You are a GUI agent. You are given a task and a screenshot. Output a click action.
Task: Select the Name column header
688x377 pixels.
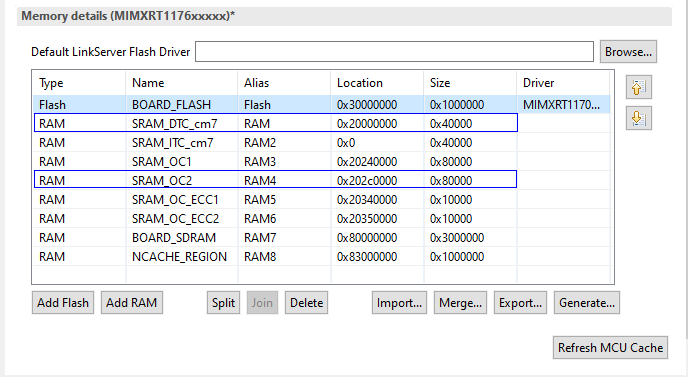pyautogui.click(x=182, y=83)
